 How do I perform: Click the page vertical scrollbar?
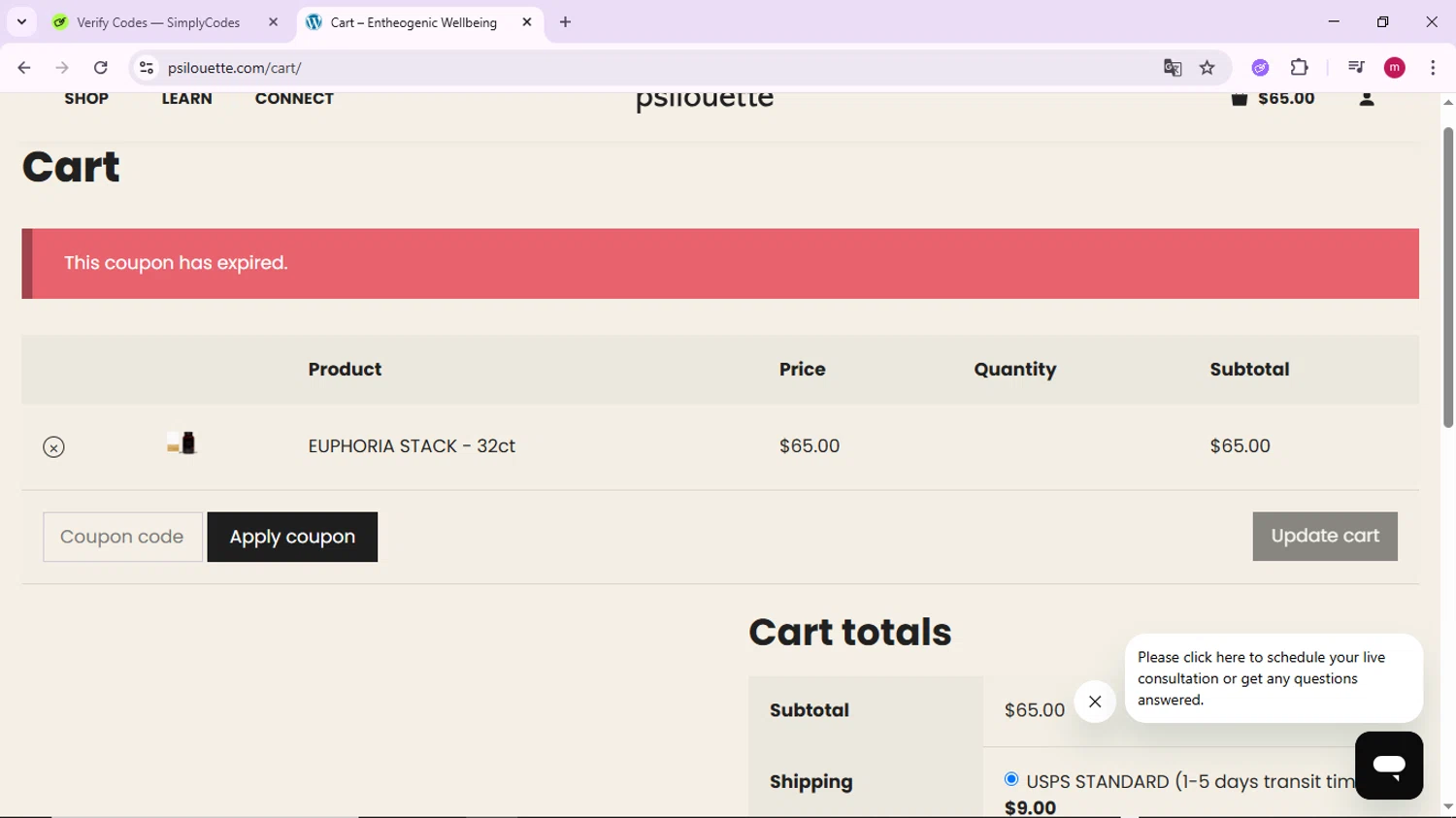click(1448, 277)
